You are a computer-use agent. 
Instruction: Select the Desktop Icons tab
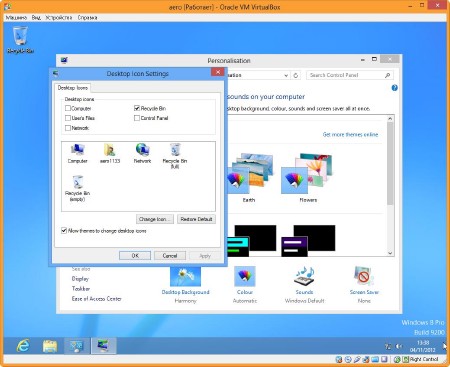pos(73,88)
